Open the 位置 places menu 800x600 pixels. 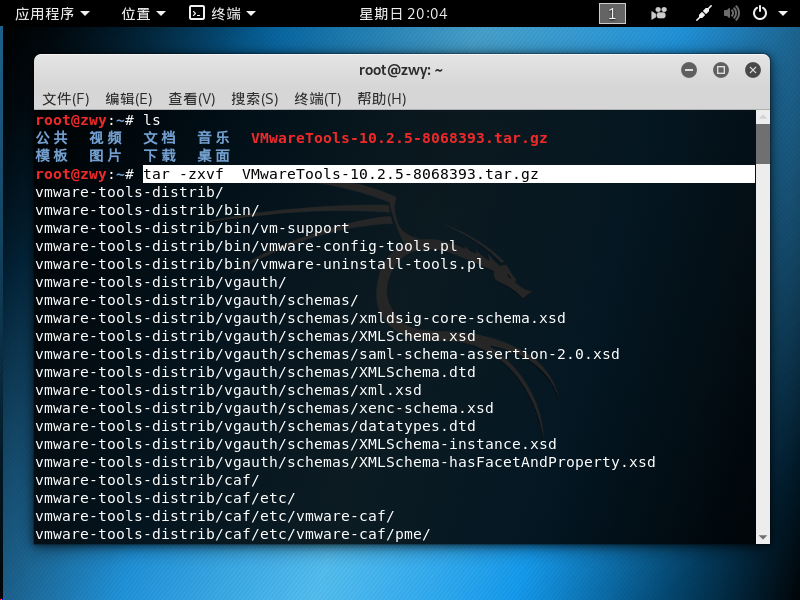[x=143, y=13]
